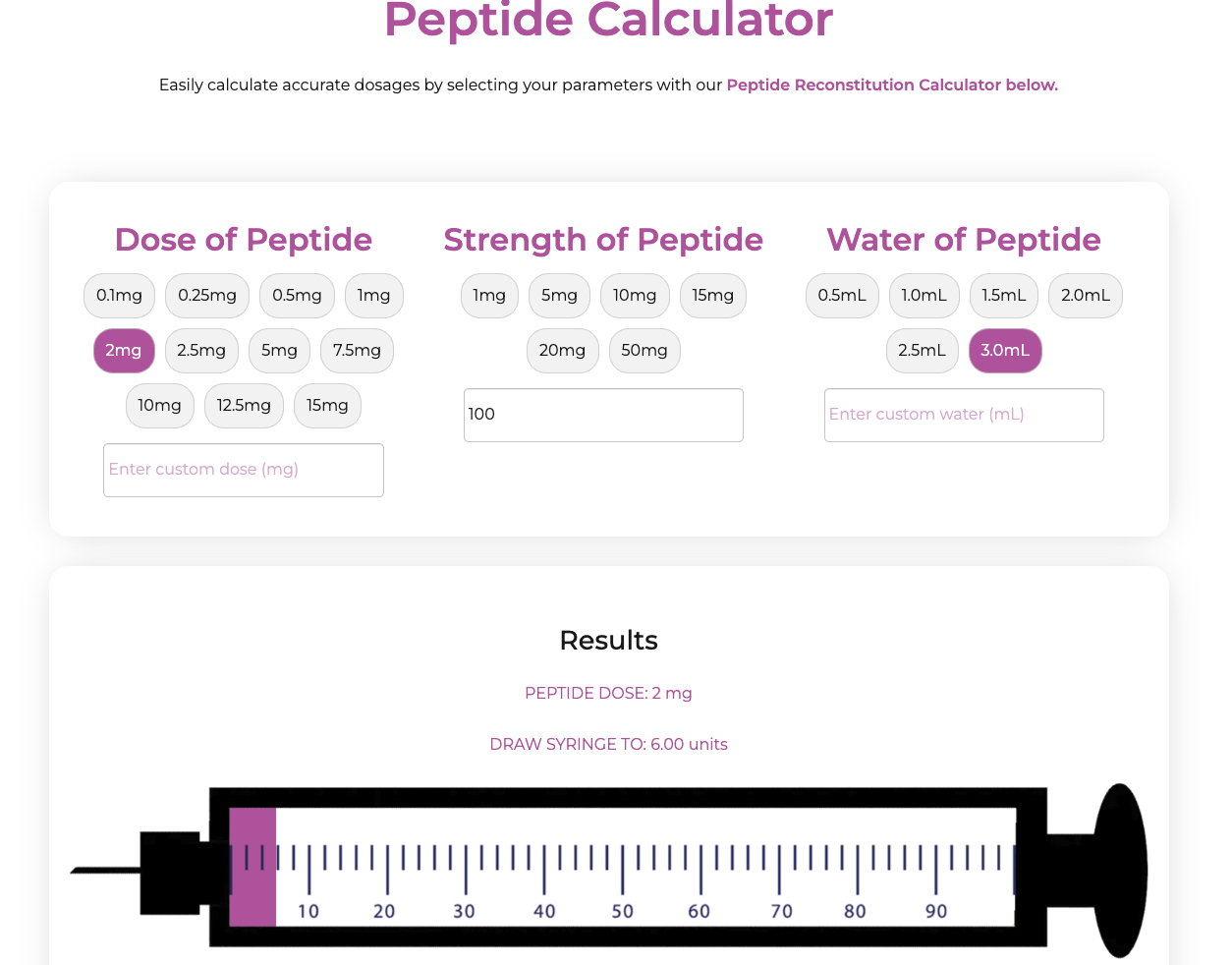Image resolution: width=1232 pixels, height=965 pixels.
Task: Pick 2.5mL water volume
Action: (x=922, y=351)
